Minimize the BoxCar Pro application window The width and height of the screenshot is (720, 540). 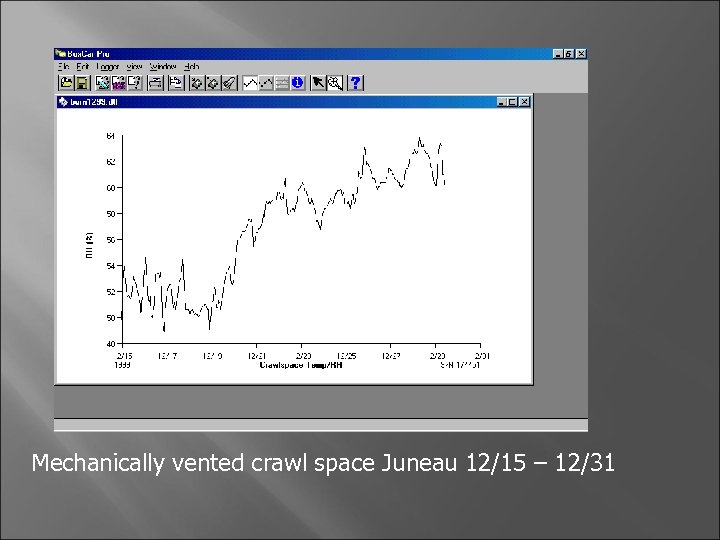558,54
